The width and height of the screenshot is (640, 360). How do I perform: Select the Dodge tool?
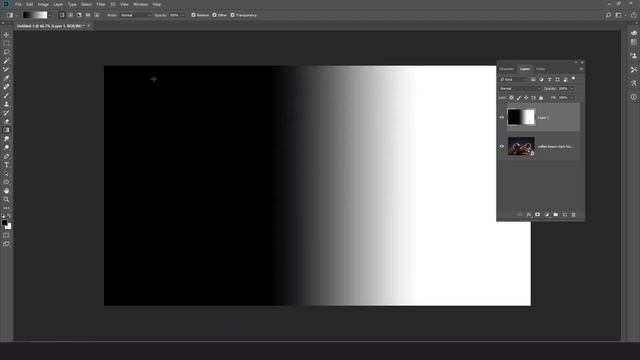[x=6, y=147]
